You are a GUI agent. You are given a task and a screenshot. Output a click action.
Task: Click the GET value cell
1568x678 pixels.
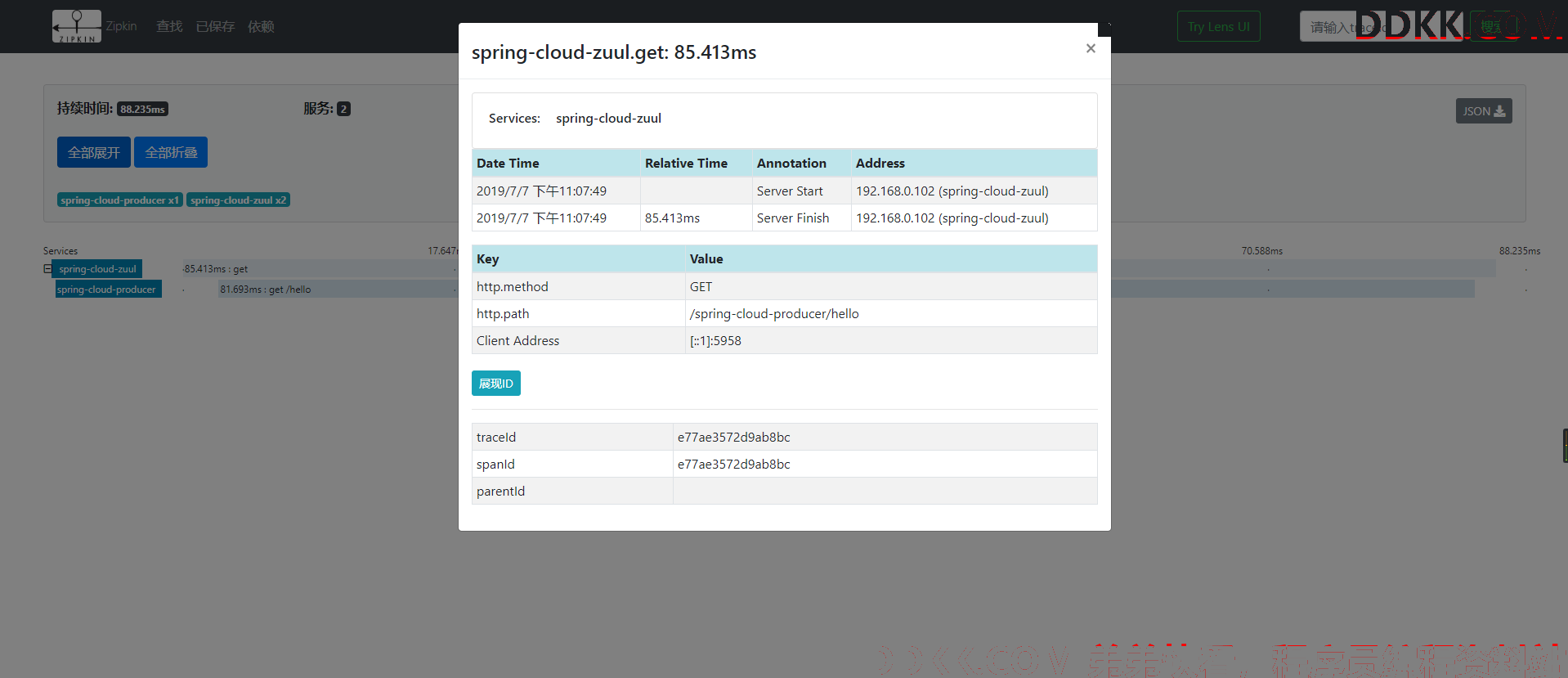pyautogui.click(x=891, y=286)
